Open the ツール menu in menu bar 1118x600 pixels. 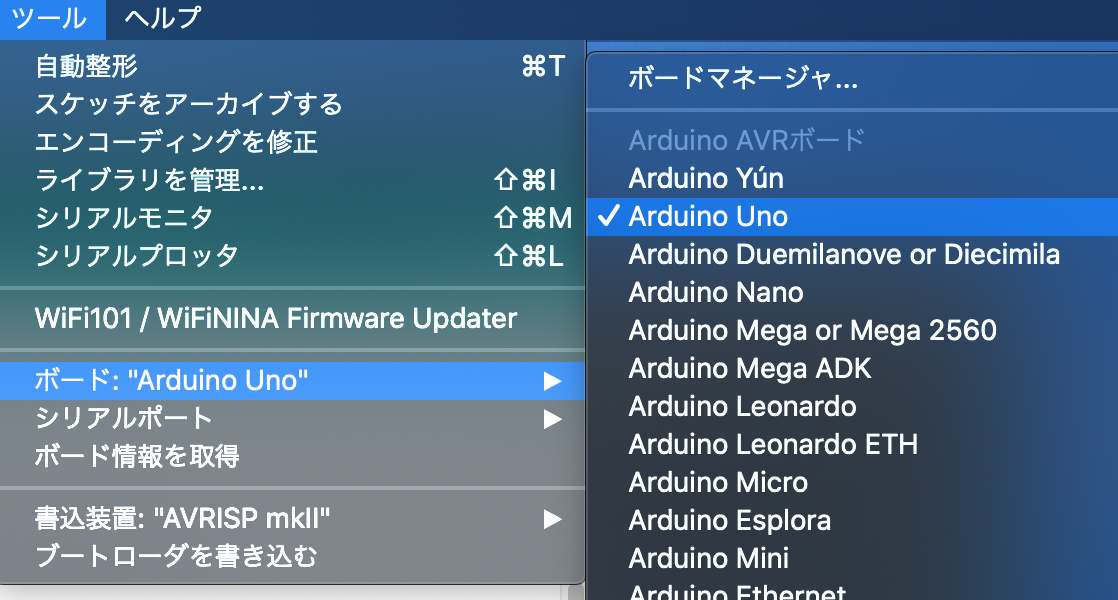click(x=52, y=18)
